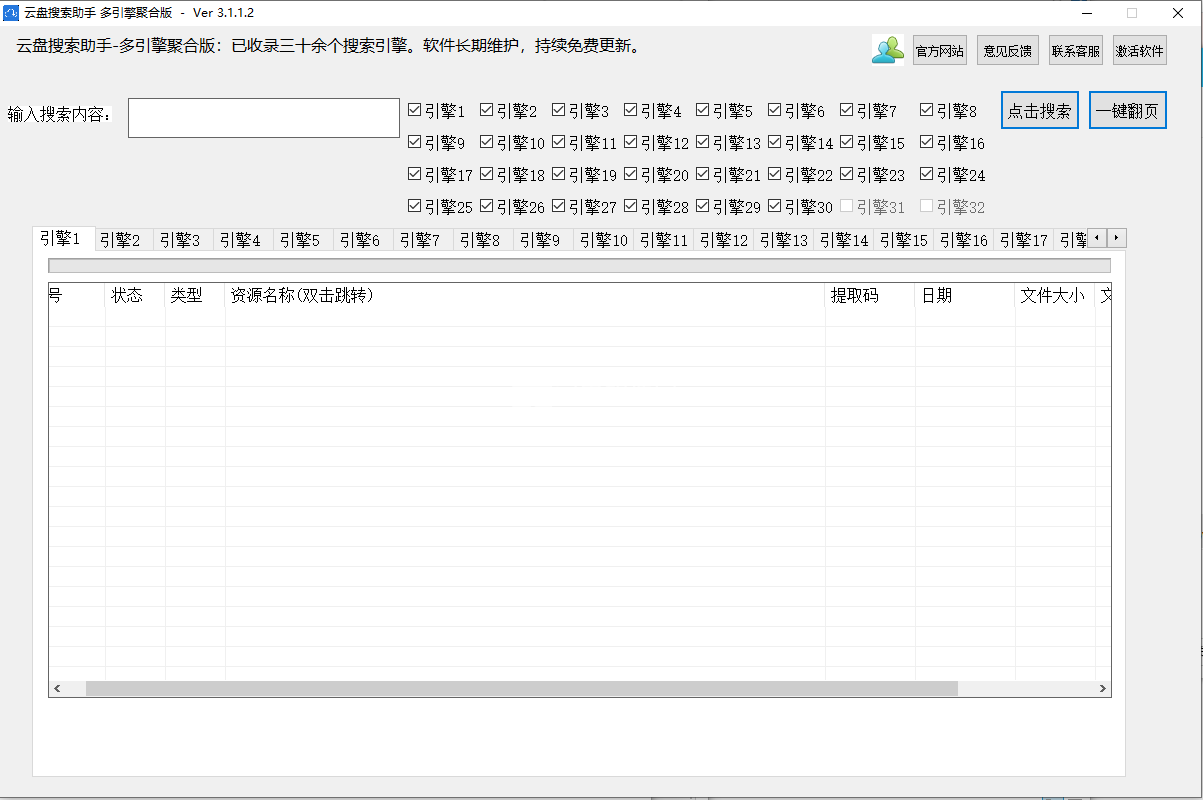
Task: Click the horizontal scrollbar left arrow
Action: 57,689
